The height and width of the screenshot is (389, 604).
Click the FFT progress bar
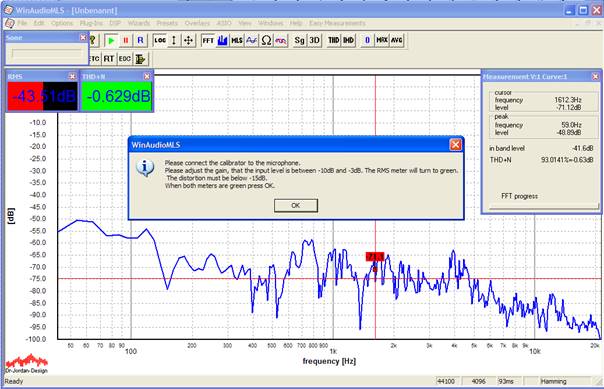(x=544, y=206)
